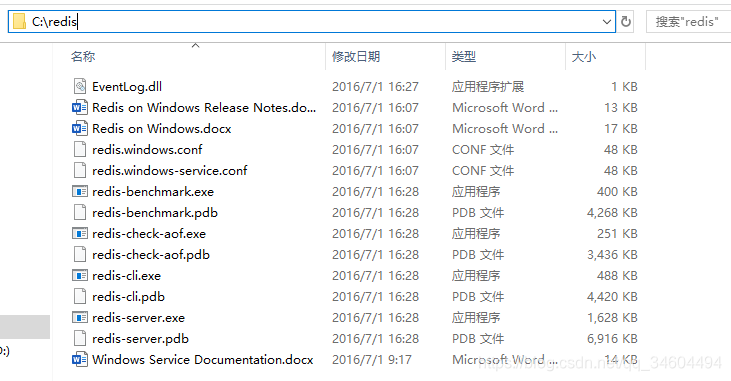The image size is (731, 381).
Task: Click the 13 KB size of Release Notes document
Action: 621,108
